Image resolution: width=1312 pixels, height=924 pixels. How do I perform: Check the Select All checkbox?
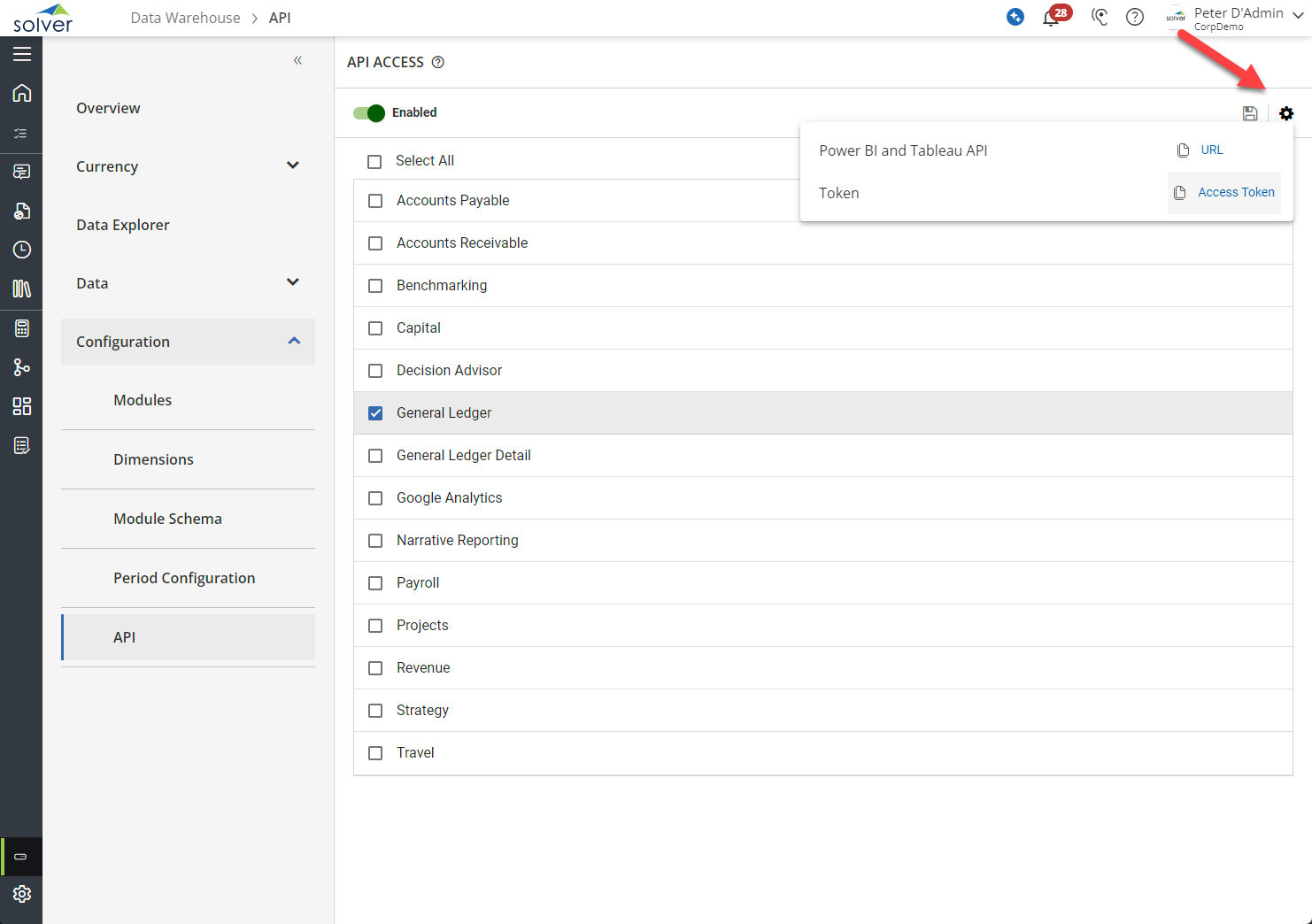click(374, 161)
